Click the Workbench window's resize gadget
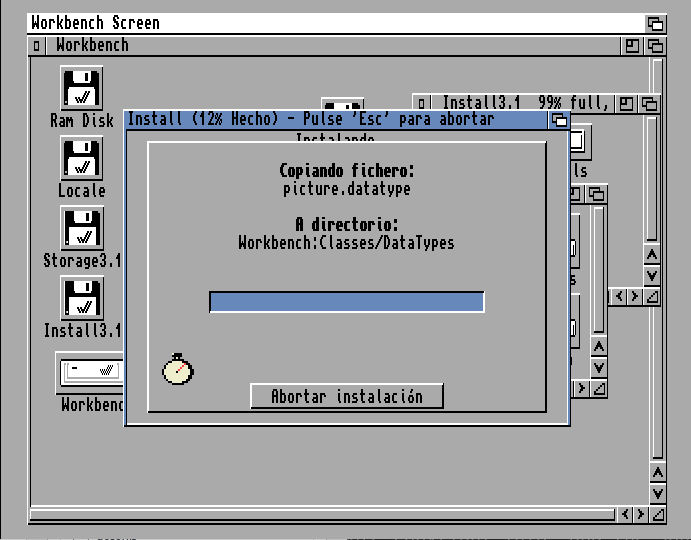This screenshot has height=540, width=691. [656, 515]
